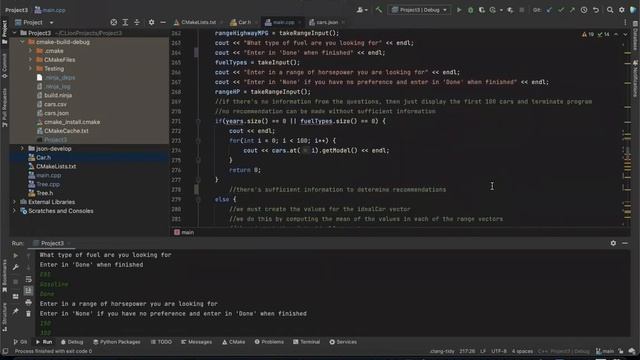Toggle the Project sidebar stripe button
640x360 pixels.
point(4,32)
